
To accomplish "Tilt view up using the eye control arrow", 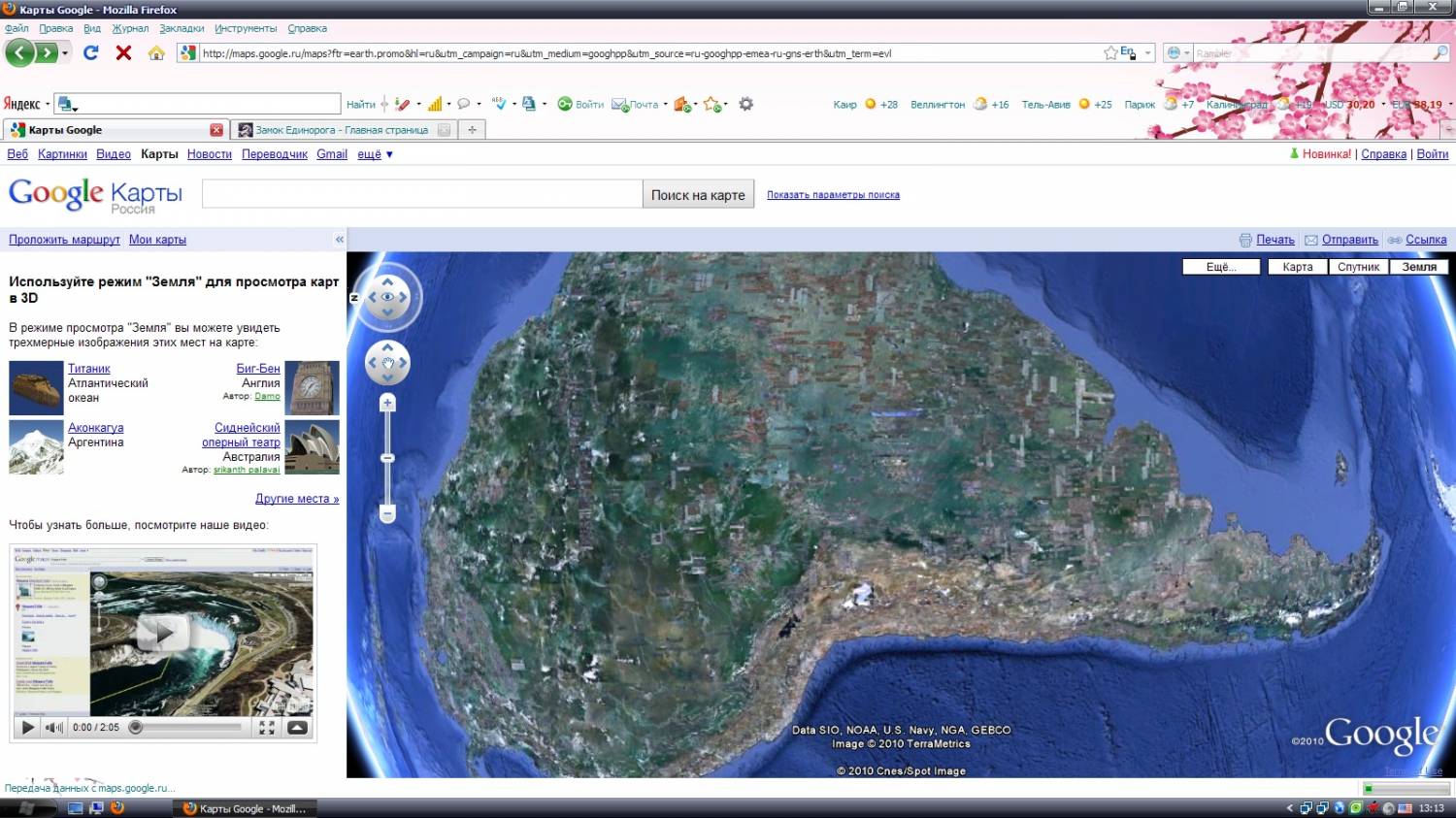I will point(387,281).
